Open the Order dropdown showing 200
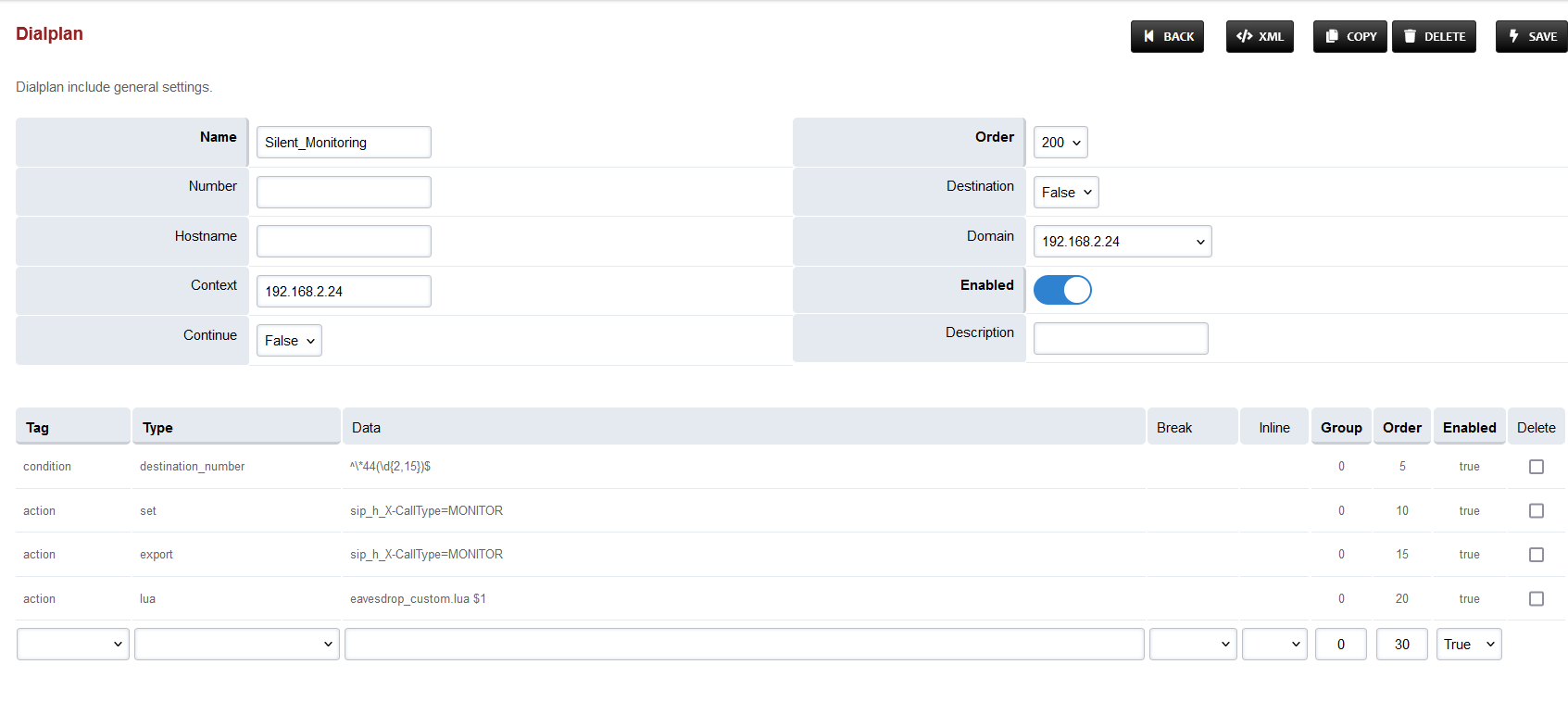 [1060, 143]
